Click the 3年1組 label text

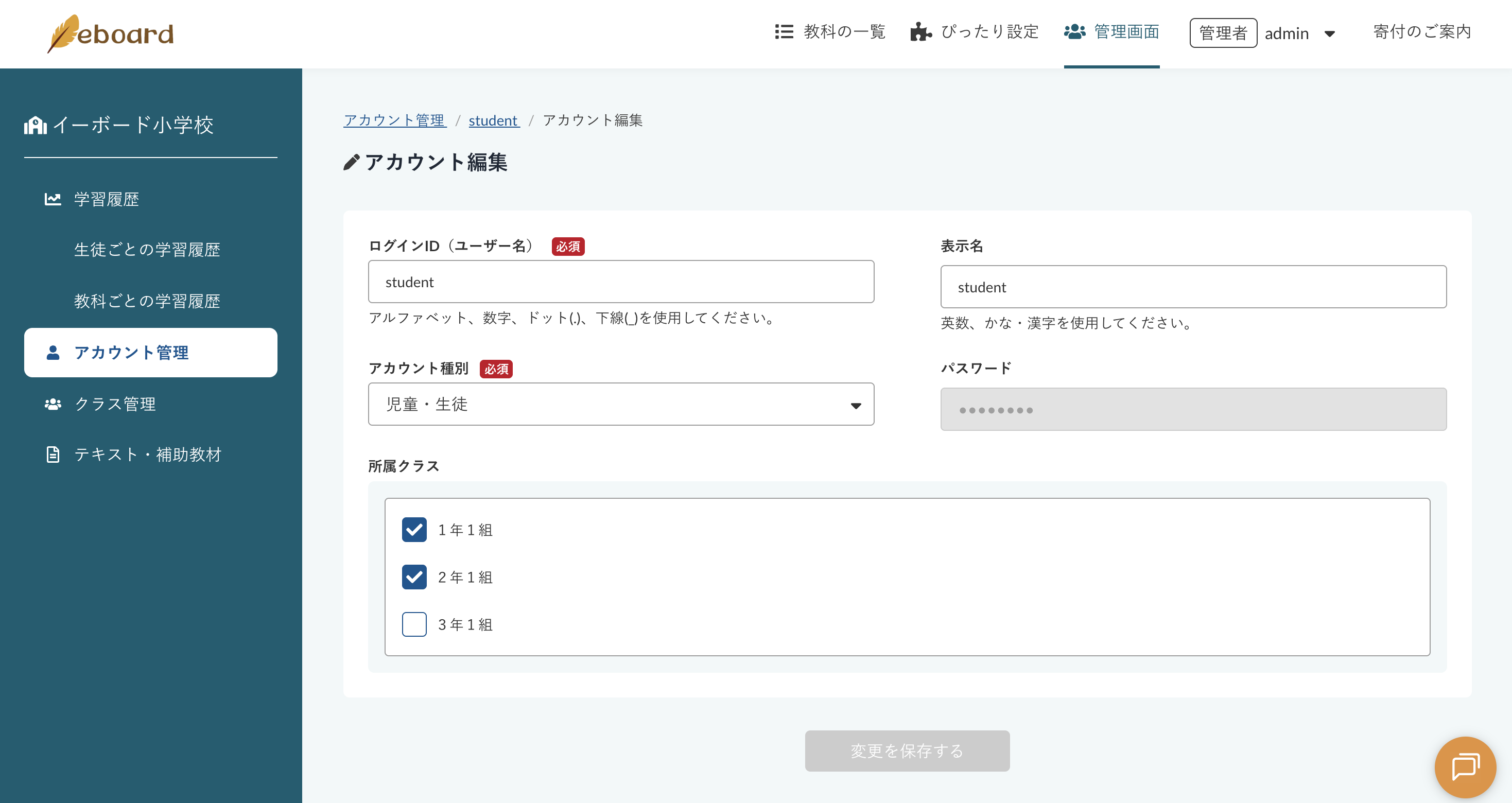pos(465,624)
